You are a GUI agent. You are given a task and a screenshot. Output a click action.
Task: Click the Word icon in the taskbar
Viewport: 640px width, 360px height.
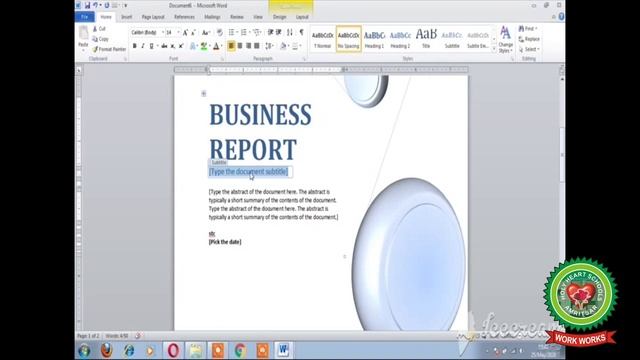pyautogui.click(x=284, y=350)
